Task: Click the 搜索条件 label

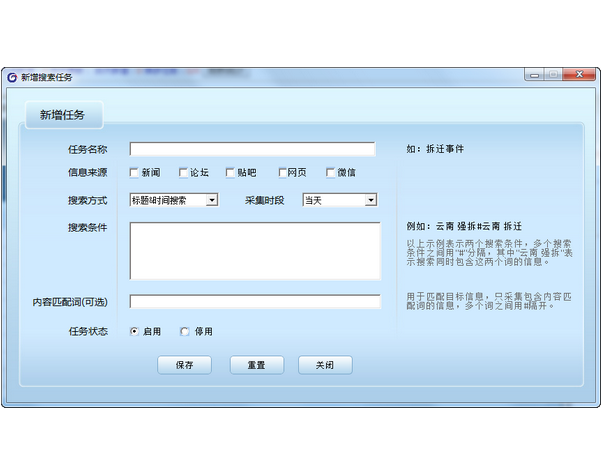Action: coord(88,228)
